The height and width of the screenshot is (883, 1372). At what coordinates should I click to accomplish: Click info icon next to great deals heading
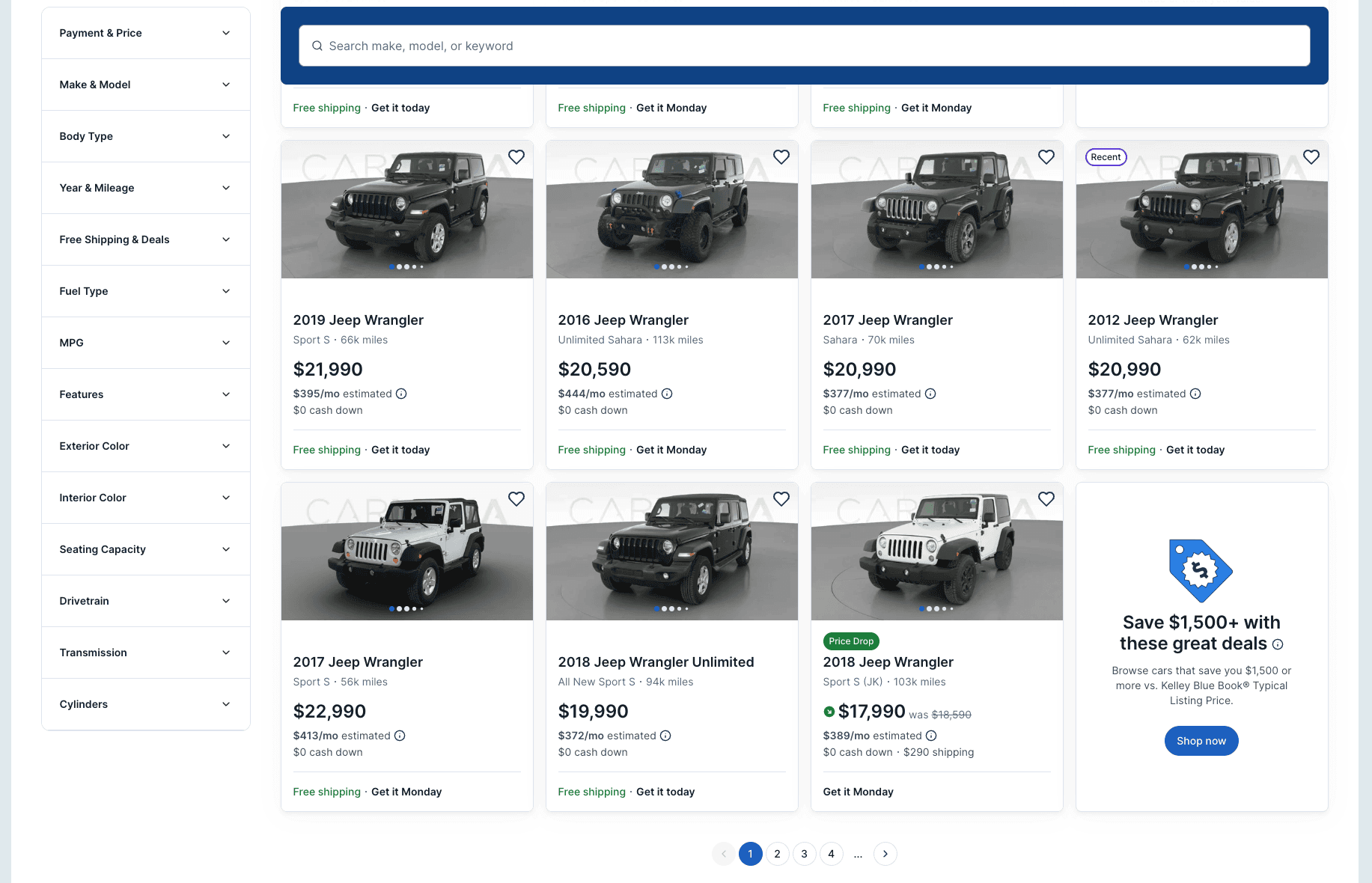[1278, 644]
